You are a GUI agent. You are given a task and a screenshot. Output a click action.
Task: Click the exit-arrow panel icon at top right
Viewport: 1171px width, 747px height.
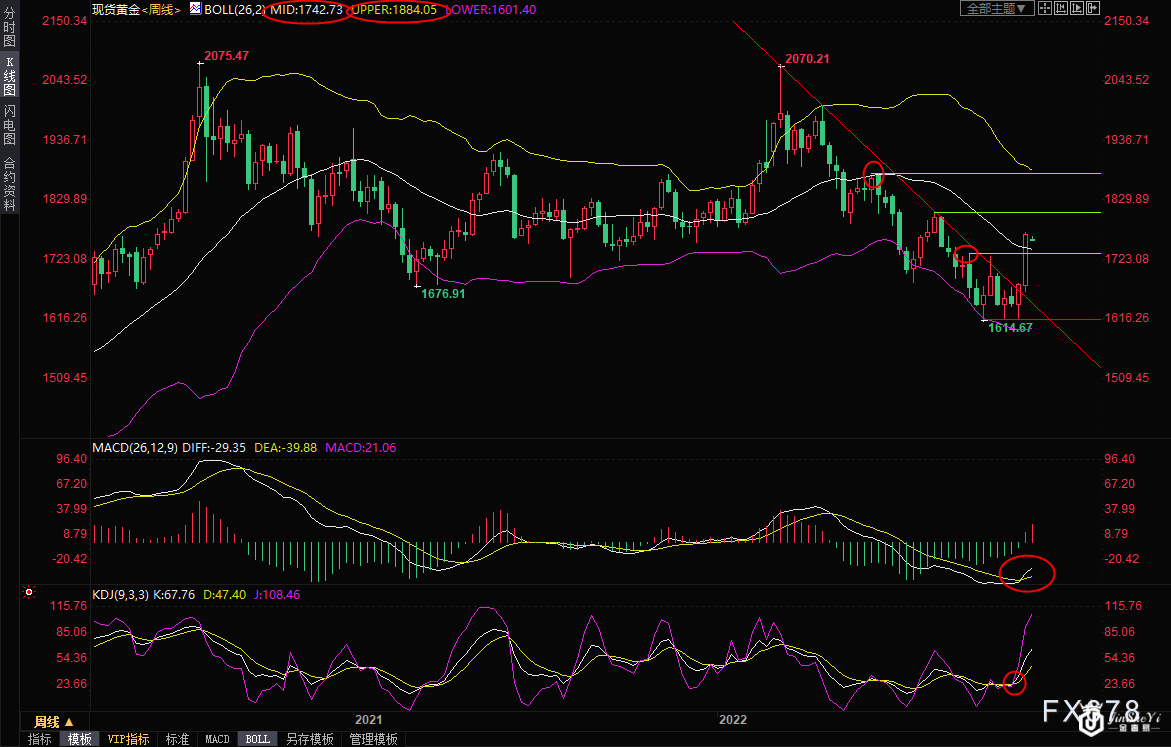tap(1093, 8)
